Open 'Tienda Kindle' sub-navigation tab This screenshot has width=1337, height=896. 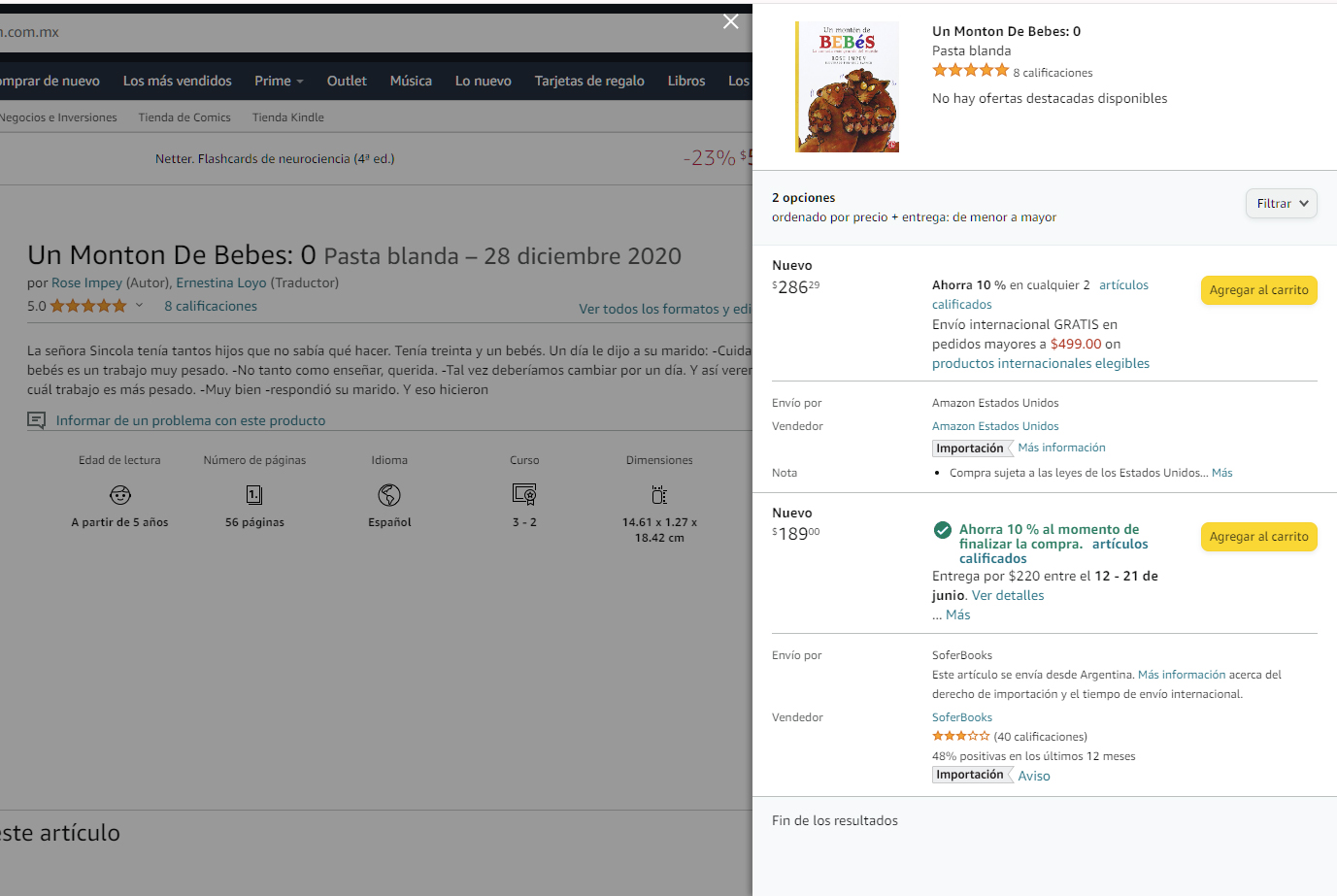pyautogui.click(x=288, y=117)
